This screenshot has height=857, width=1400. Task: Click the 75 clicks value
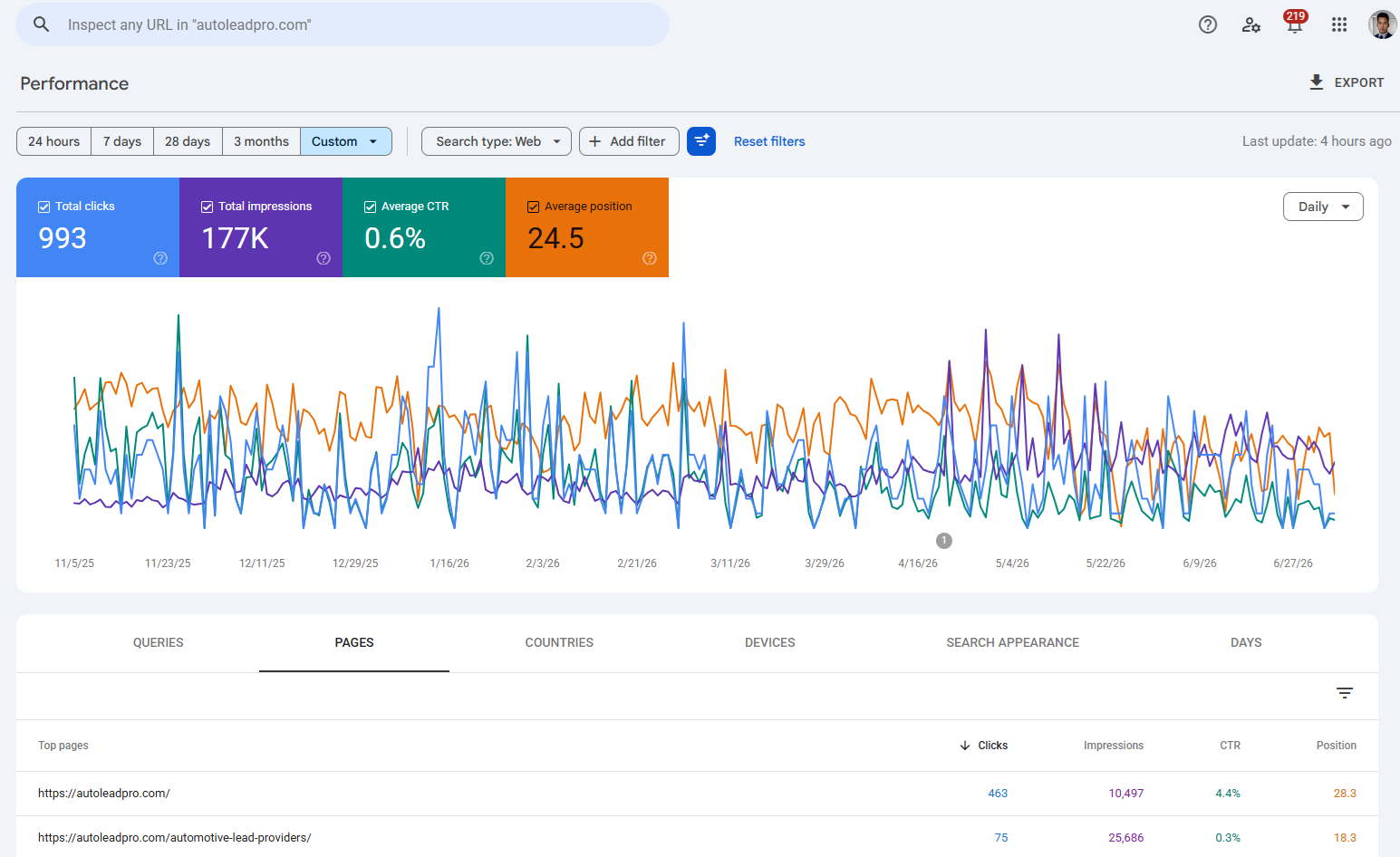[x=1001, y=838]
